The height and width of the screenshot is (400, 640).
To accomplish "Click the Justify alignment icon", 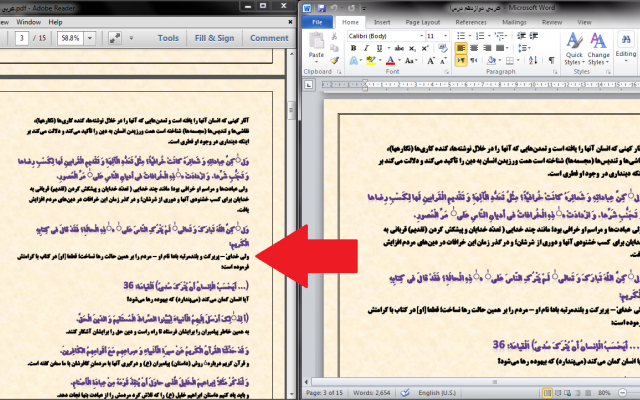I will coord(500,48).
